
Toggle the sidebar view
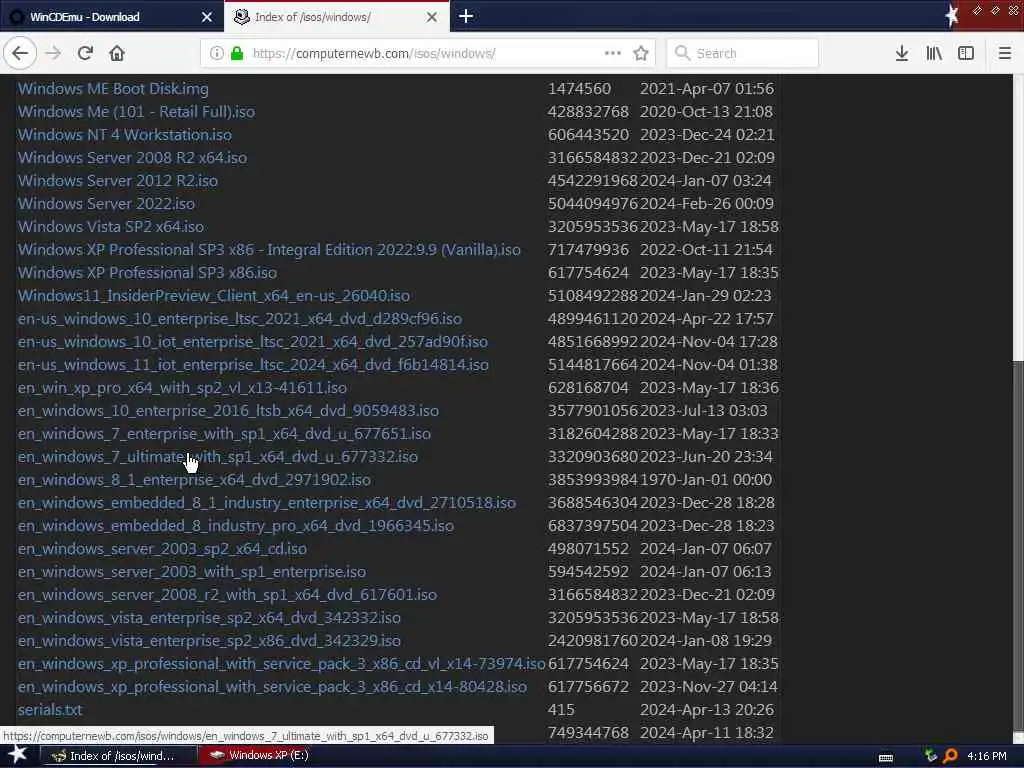coord(966,53)
